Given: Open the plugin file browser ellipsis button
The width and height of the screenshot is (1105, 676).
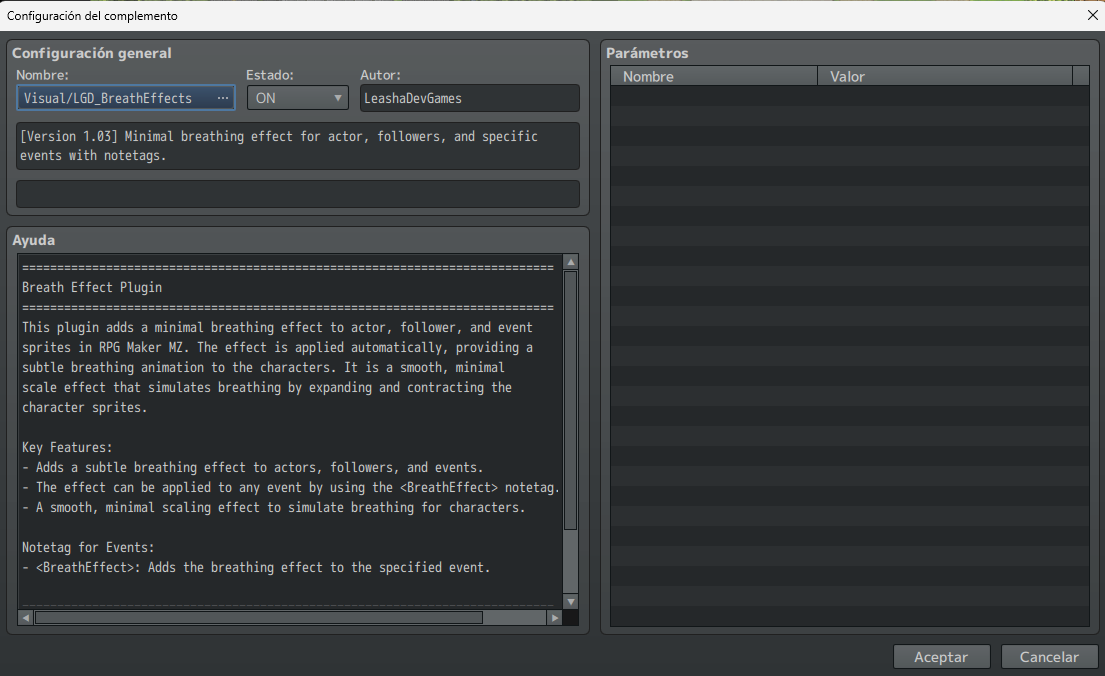Looking at the screenshot, I should (x=223, y=98).
